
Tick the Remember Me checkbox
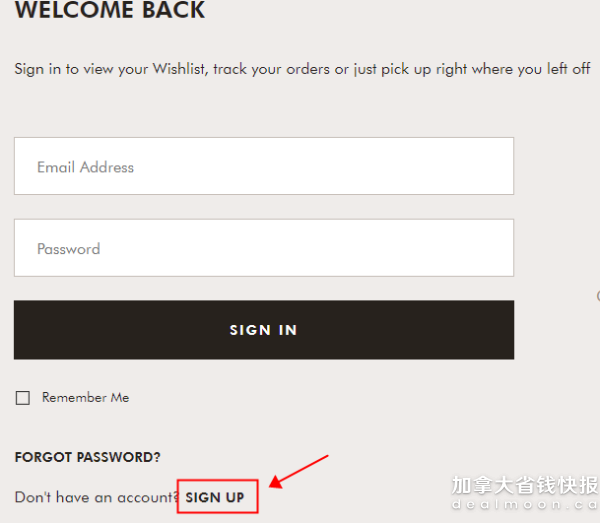23,398
